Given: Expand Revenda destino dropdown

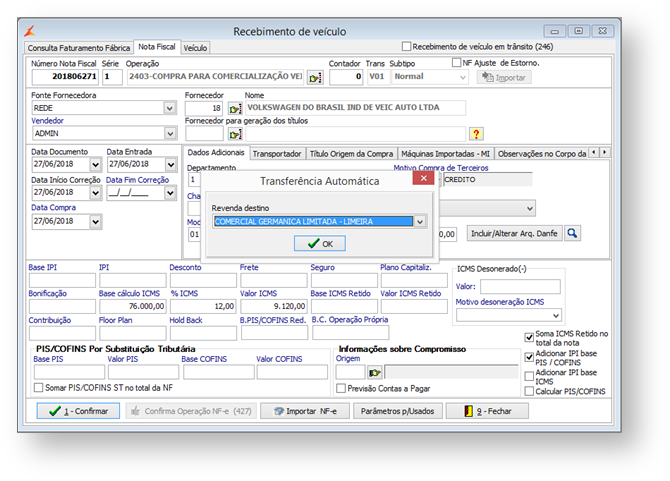Looking at the screenshot, I should tap(420, 222).
